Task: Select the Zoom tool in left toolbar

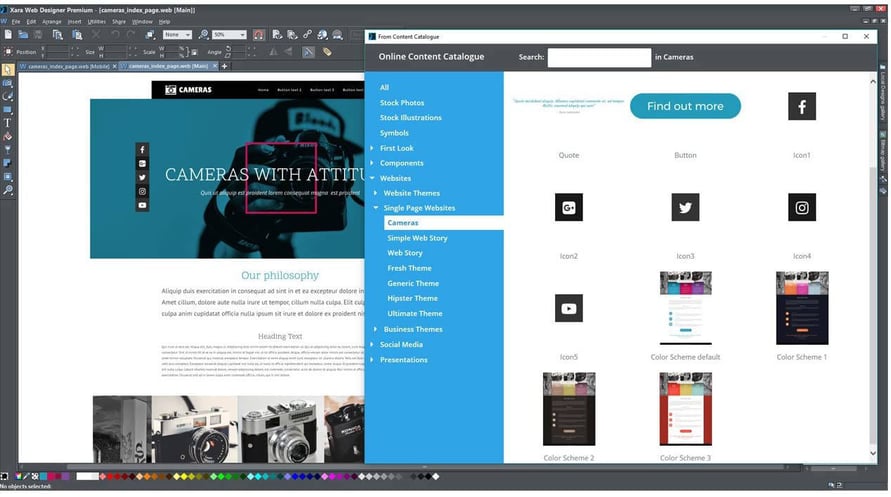Action: coord(7,190)
